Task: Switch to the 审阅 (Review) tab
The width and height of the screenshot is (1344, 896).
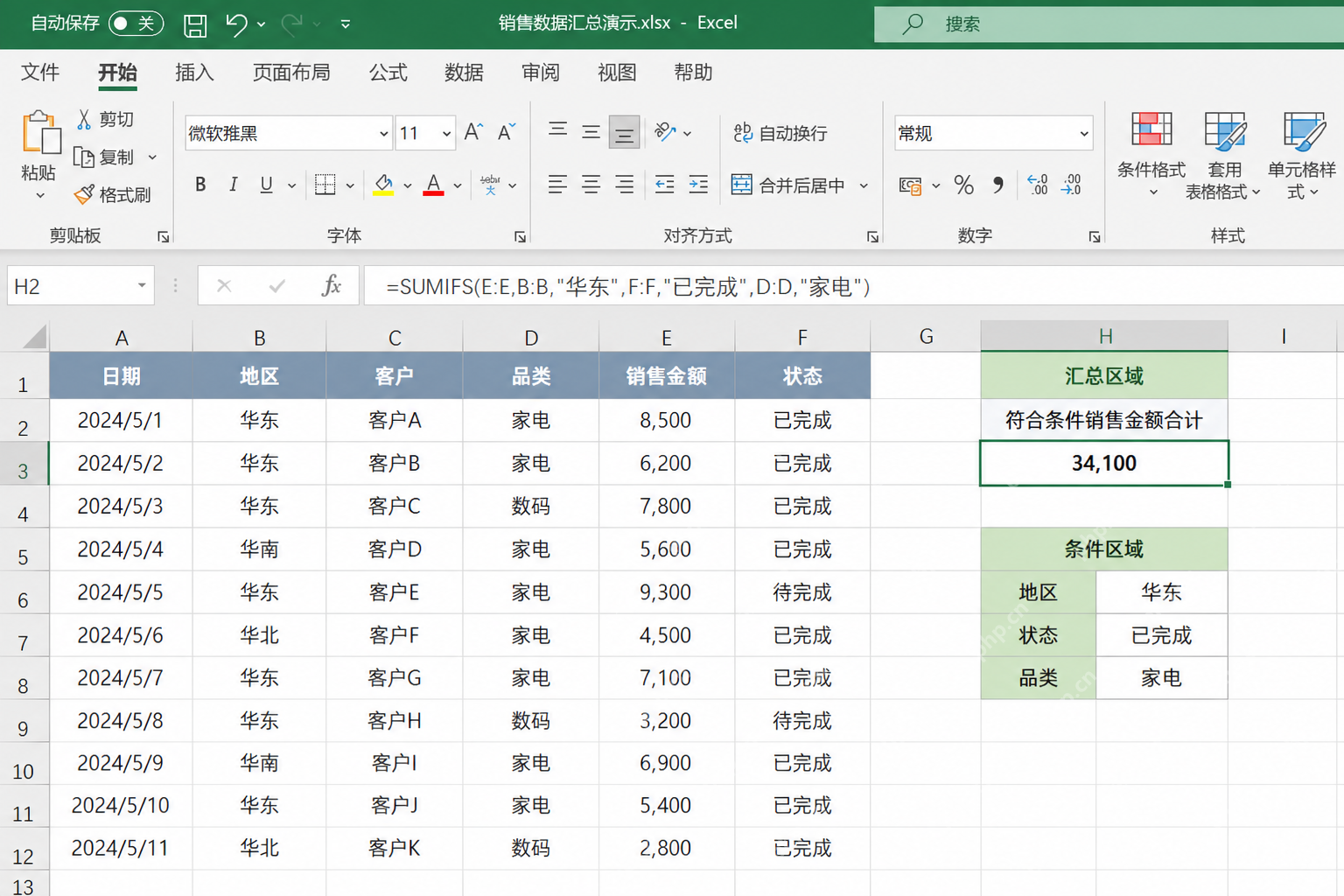Action: pos(541,73)
